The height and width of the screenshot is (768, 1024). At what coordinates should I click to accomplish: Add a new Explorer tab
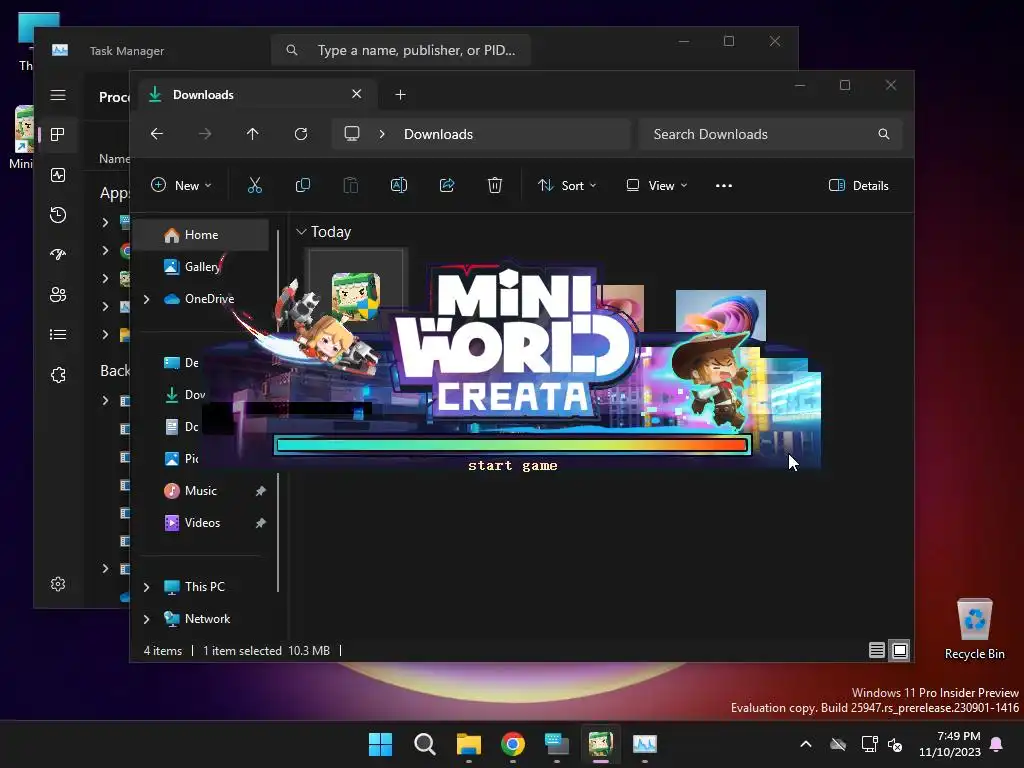(400, 95)
